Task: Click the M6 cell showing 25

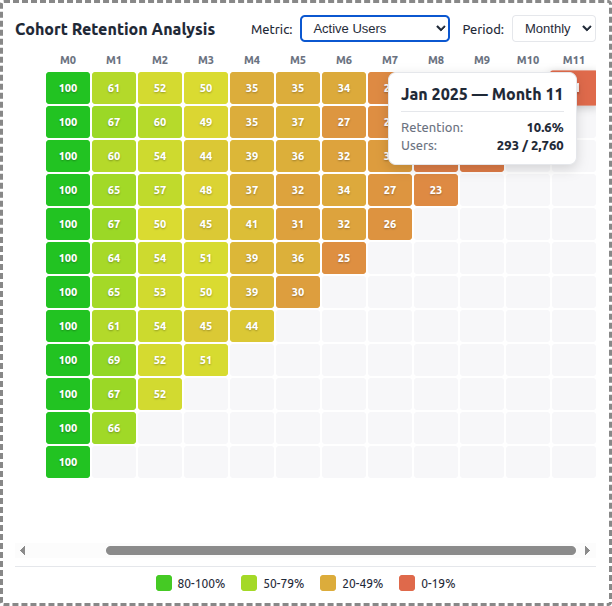Action: point(344,258)
